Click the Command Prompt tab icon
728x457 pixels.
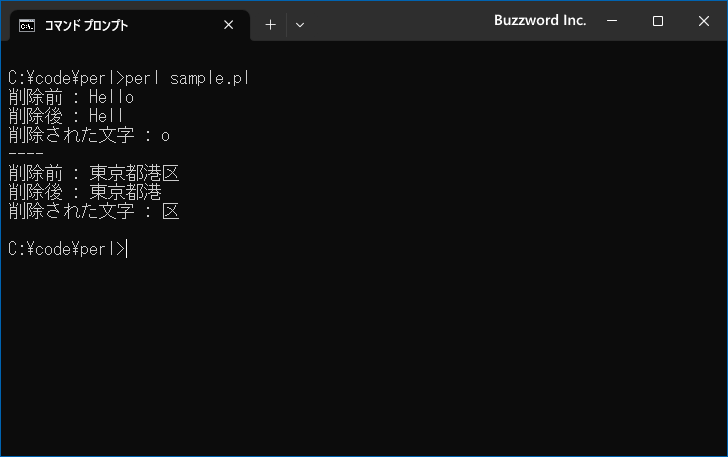[27, 26]
